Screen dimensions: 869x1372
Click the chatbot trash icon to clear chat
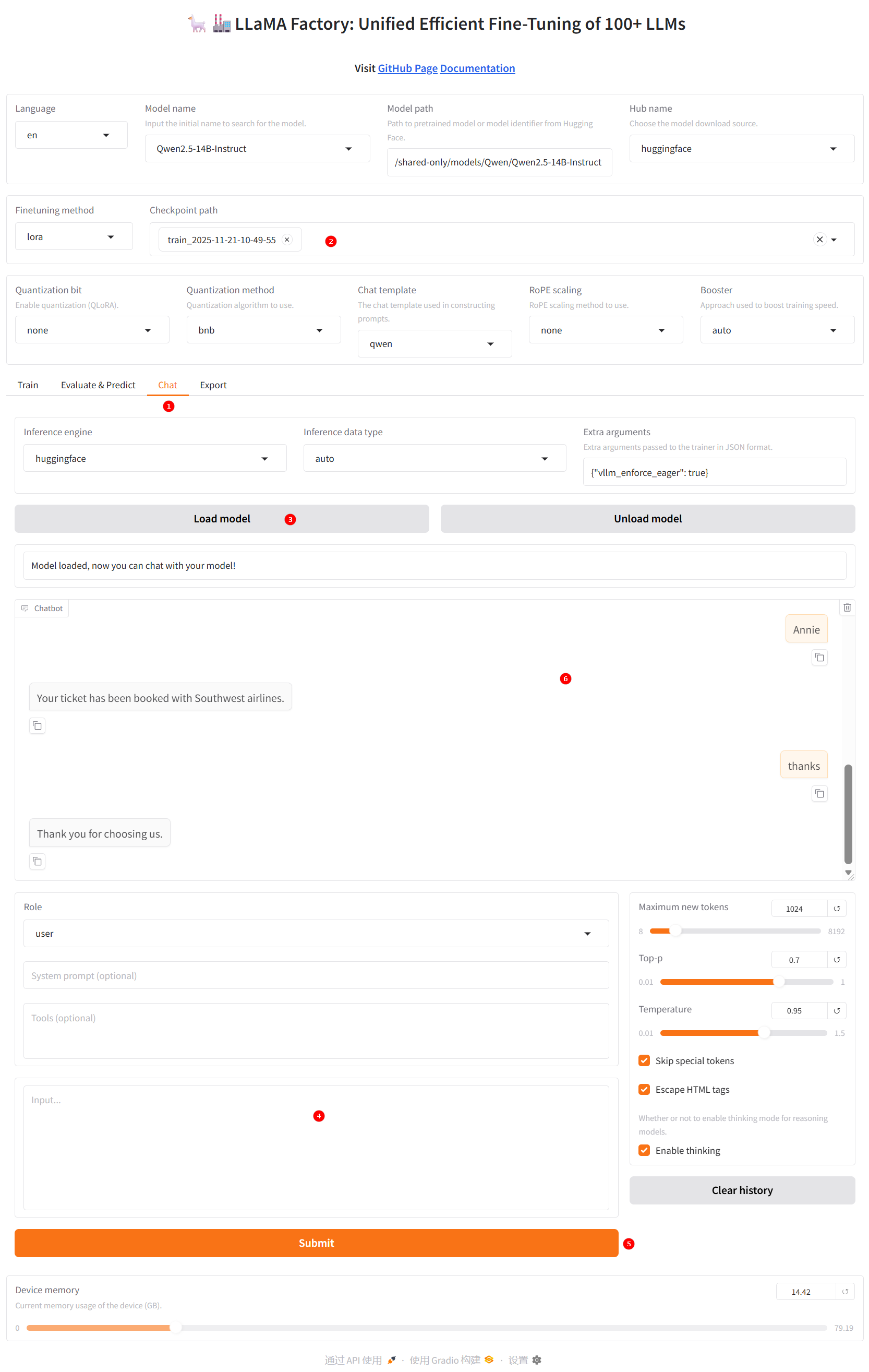click(x=847, y=607)
